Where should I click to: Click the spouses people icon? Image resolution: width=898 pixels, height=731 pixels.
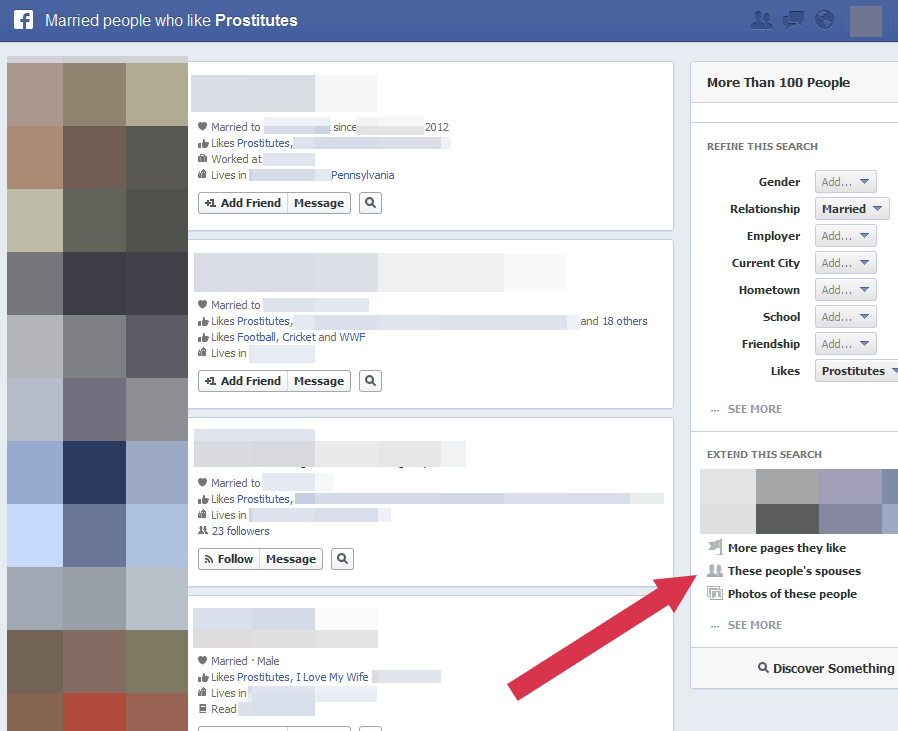(x=715, y=570)
